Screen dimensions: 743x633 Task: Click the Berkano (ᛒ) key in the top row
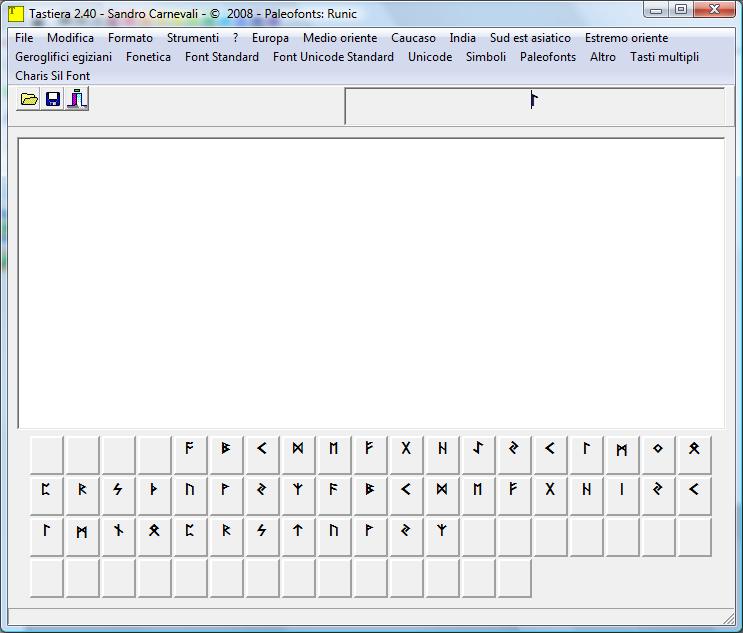226,455
